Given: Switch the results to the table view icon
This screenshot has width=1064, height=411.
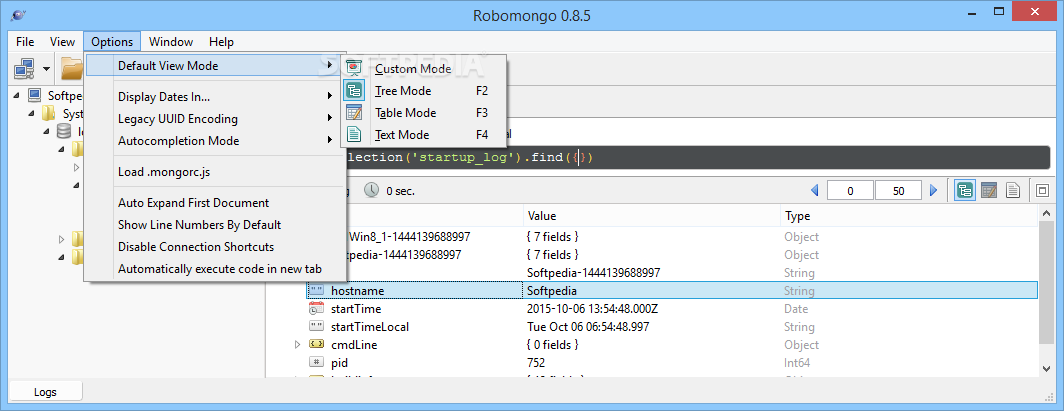Looking at the screenshot, I should tap(989, 191).
